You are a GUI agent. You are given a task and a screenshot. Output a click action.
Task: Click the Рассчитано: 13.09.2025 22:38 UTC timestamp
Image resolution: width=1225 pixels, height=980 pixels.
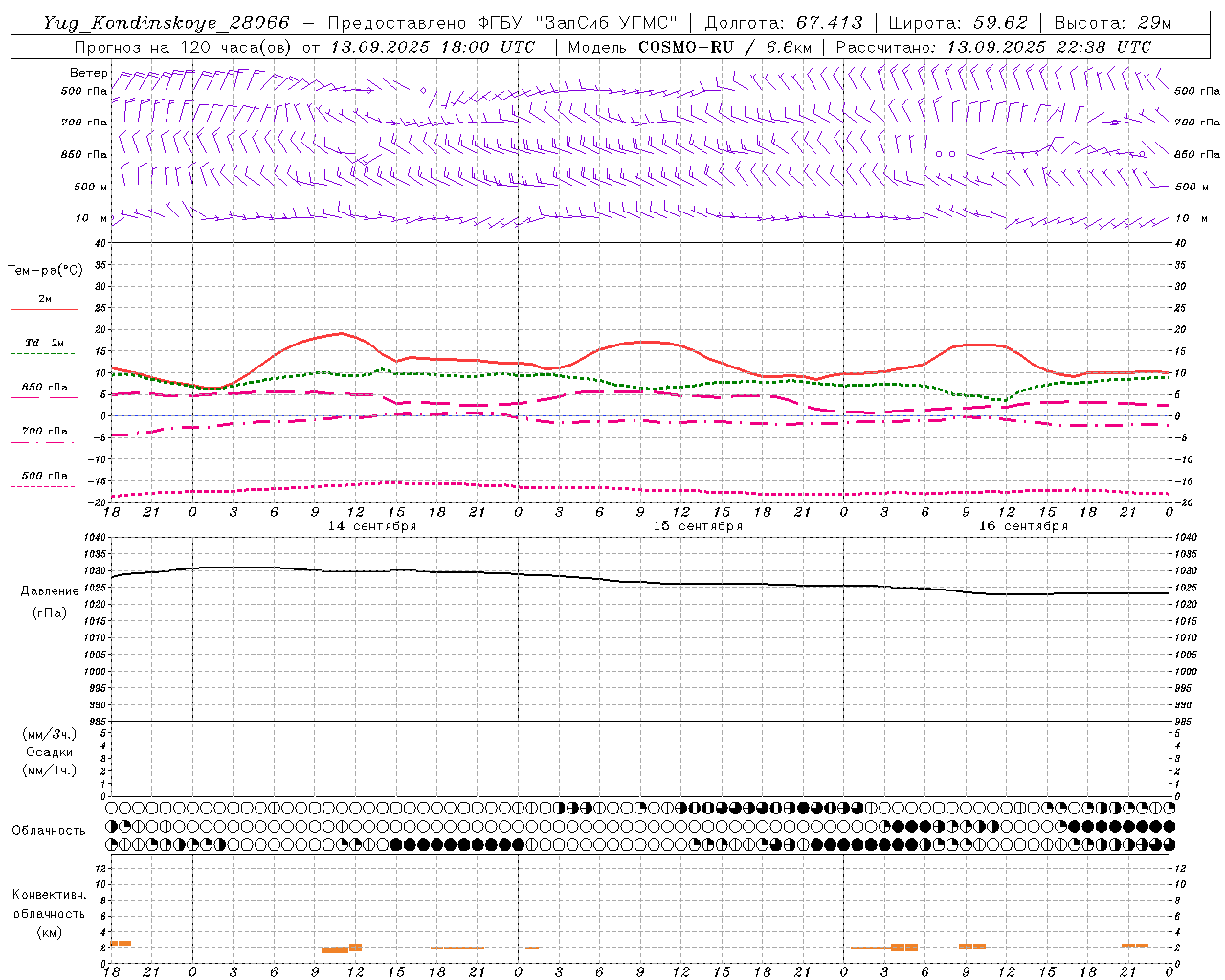tap(993, 46)
